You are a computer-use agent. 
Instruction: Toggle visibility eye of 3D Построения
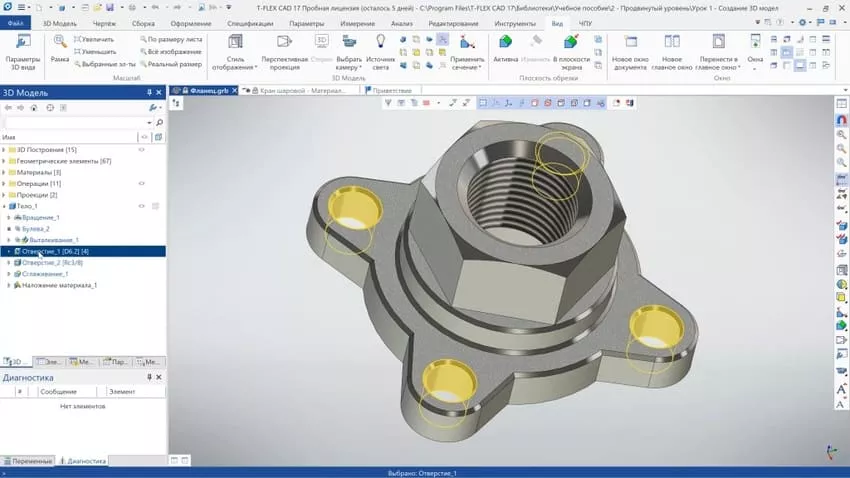point(141,150)
